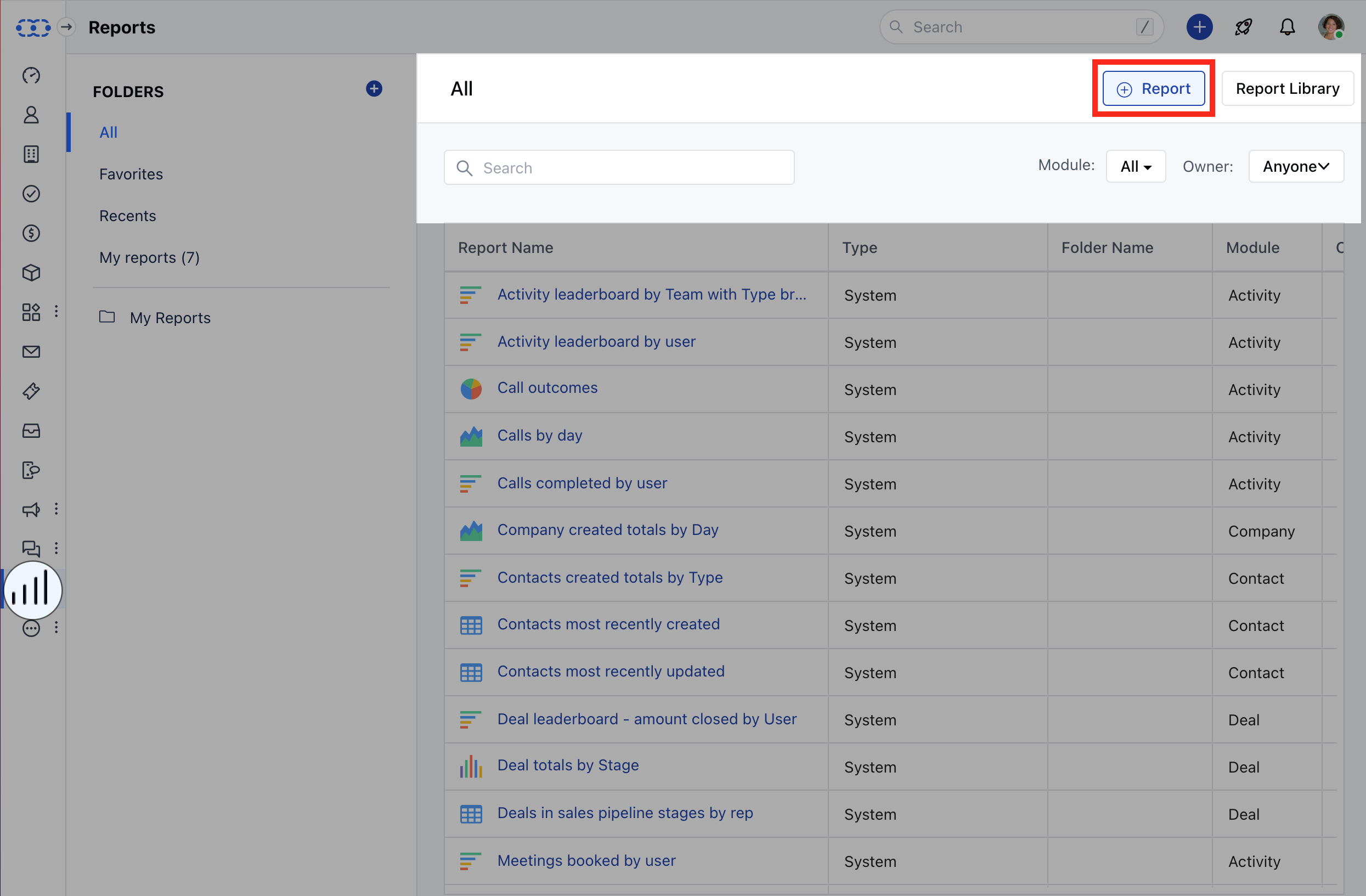Screen dimensions: 1366x896
Task: Open the ellipsis menu beside the apps icon
Action: click(55, 311)
